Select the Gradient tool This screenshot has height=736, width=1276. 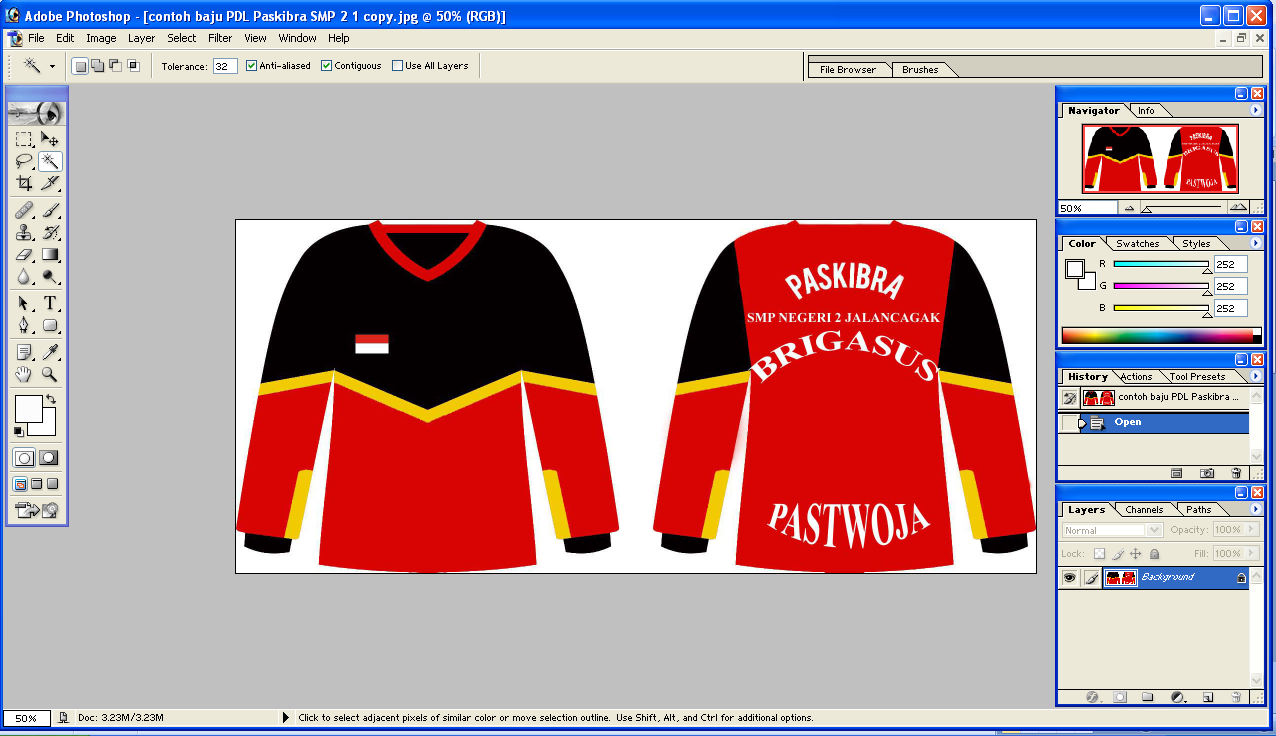click(50, 255)
